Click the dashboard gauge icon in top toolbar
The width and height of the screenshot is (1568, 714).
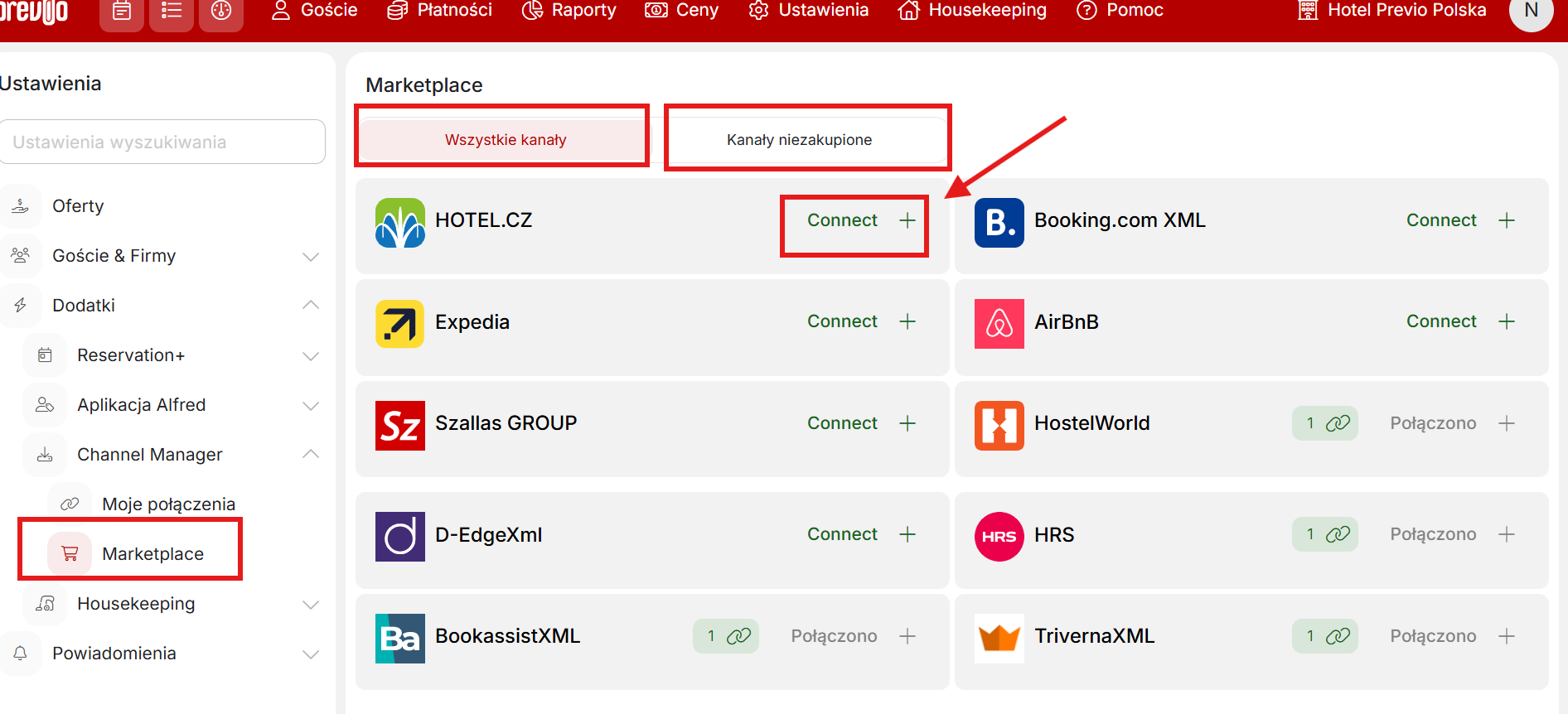point(221,12)
